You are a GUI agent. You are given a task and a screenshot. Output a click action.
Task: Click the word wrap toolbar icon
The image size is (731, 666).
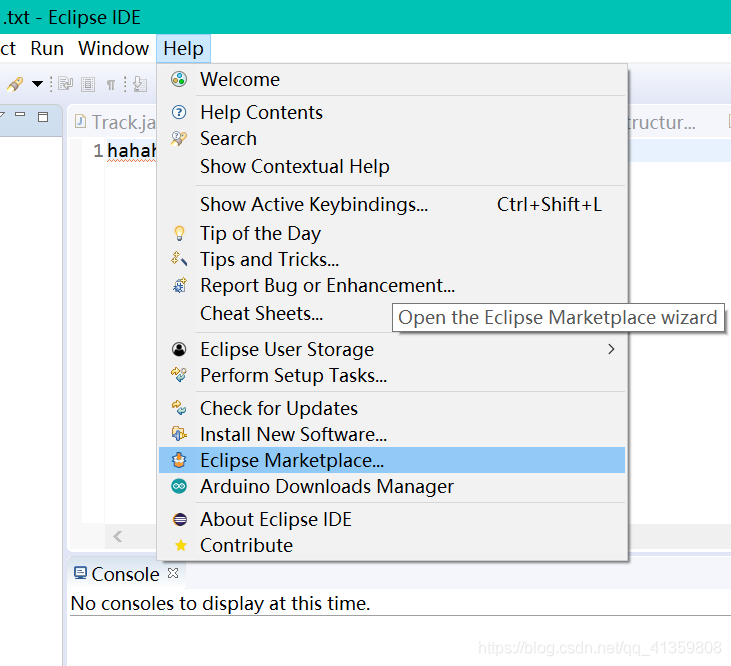[x=65, y=84]
